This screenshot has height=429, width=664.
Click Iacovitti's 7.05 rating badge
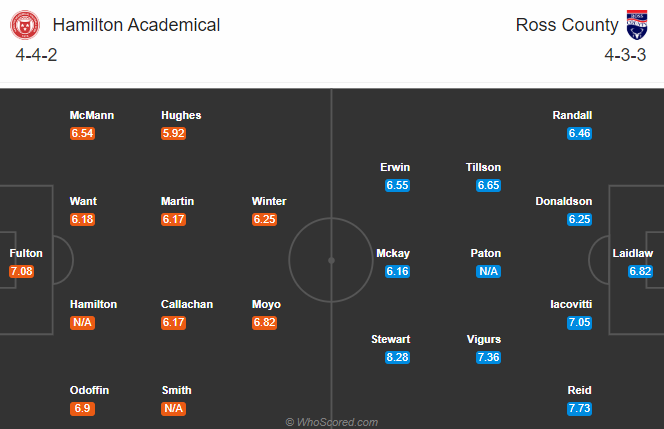click(x=579, y=323)
